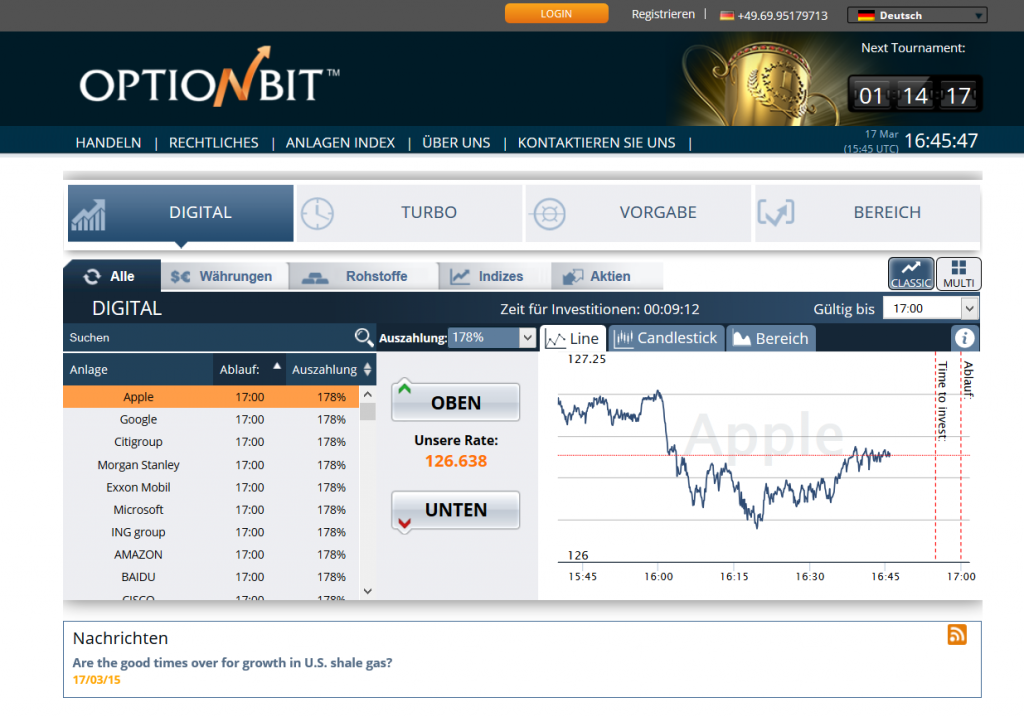Select AMAZON in the asset list
Image resolution: width=1024 pixels, height=717 pixels.
pyautogui.click(x=211, y=554)
